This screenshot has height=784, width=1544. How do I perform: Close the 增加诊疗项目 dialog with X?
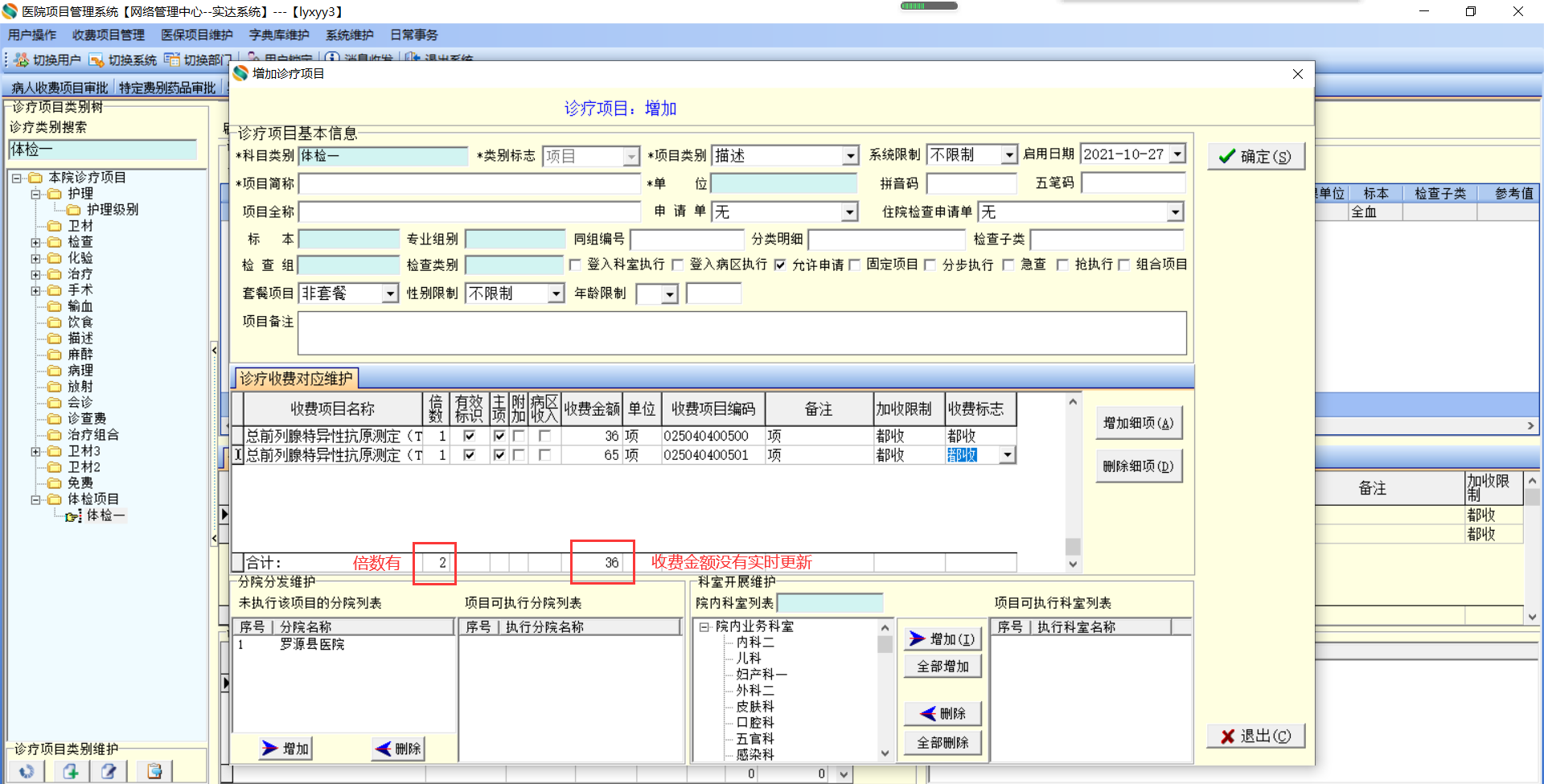(x=1297, y=74)
